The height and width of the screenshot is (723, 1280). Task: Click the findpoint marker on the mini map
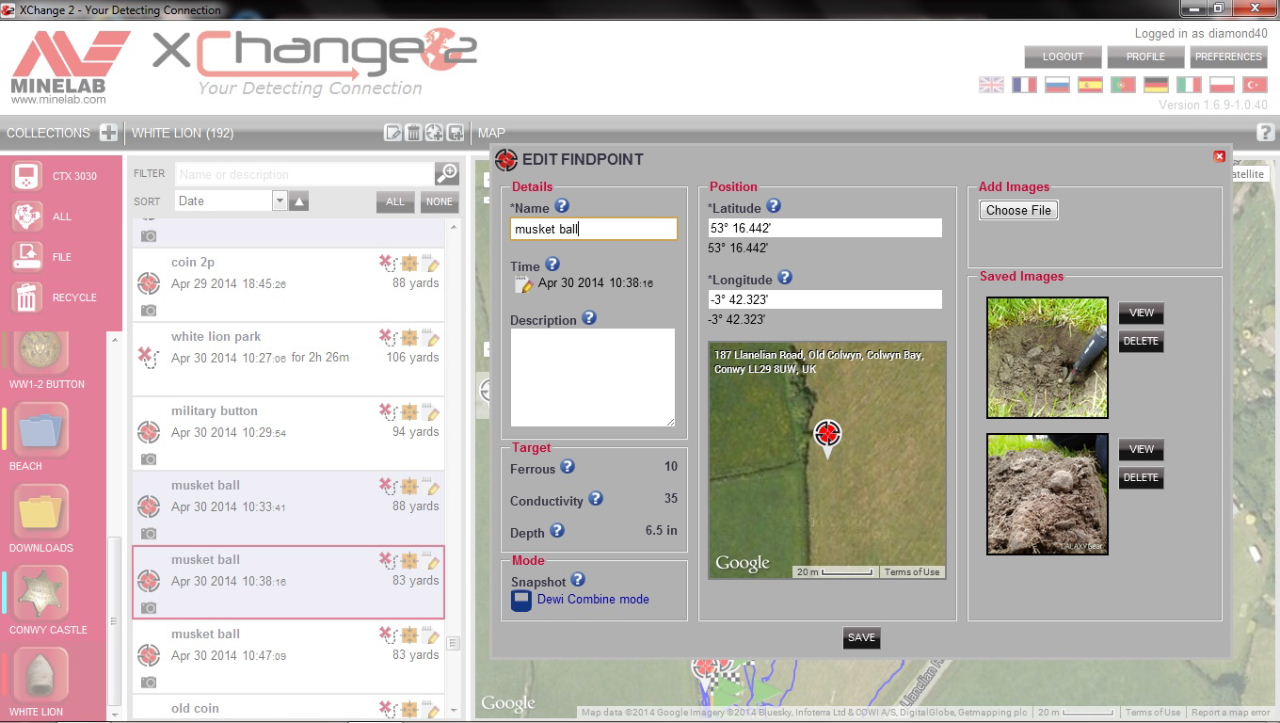pos(827,436)
